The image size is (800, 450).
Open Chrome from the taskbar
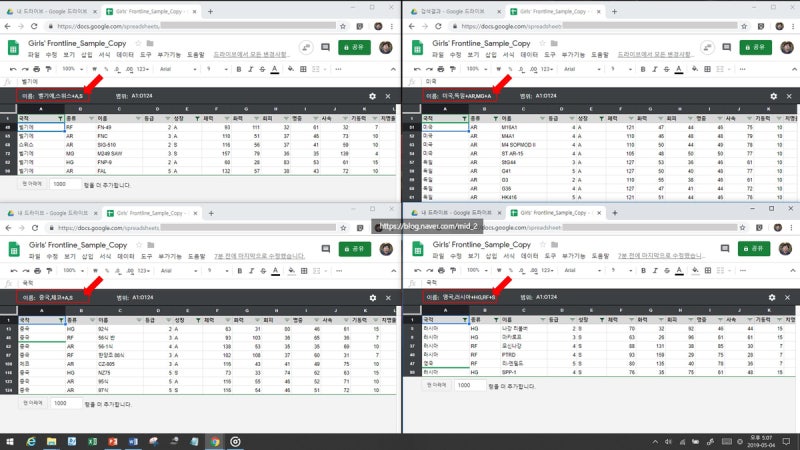215,441
